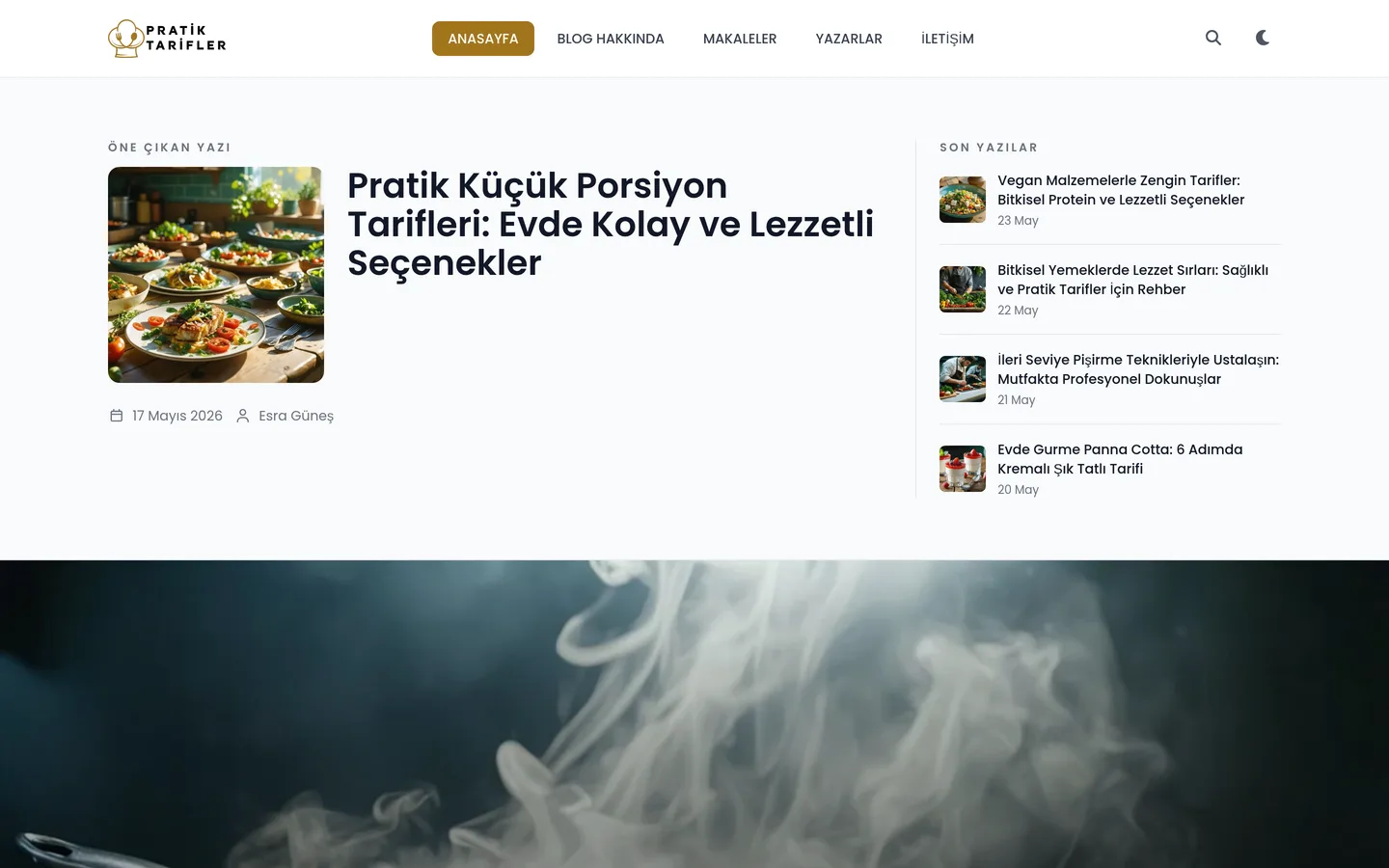The width and height of the screenshot is (1389, 868).
Task: Open the featured post title Pratik Küçük Porsiyon Tarifleri
Action: (611, 224)
